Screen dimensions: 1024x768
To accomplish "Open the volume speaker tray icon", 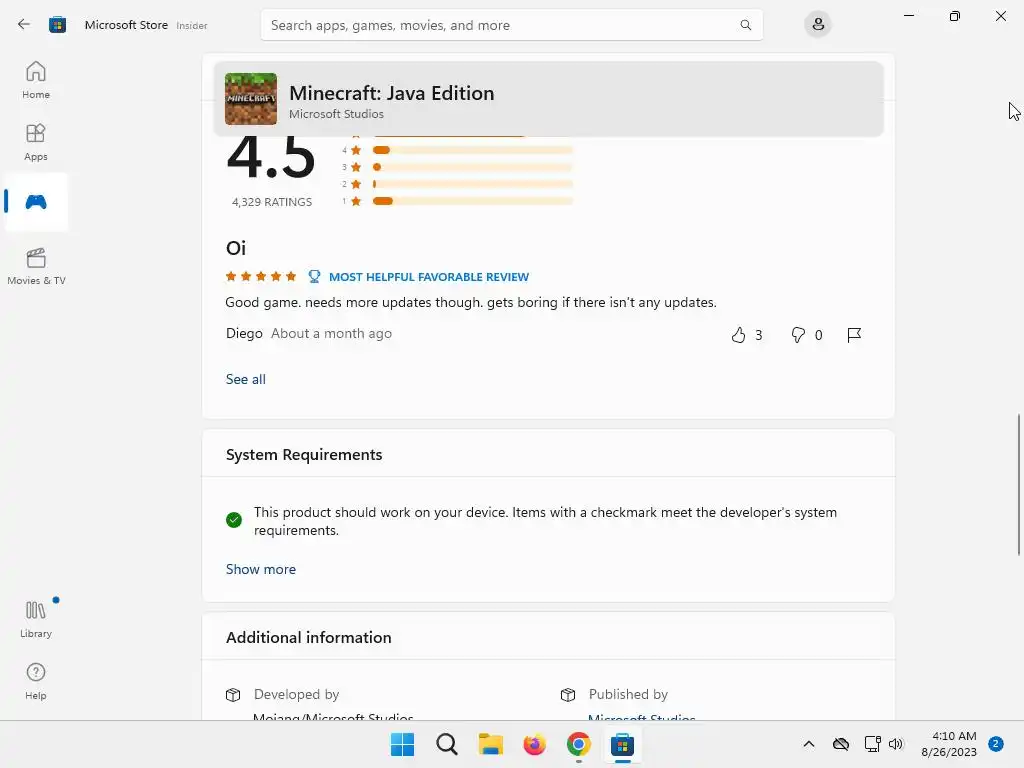I will click(896, 744).
